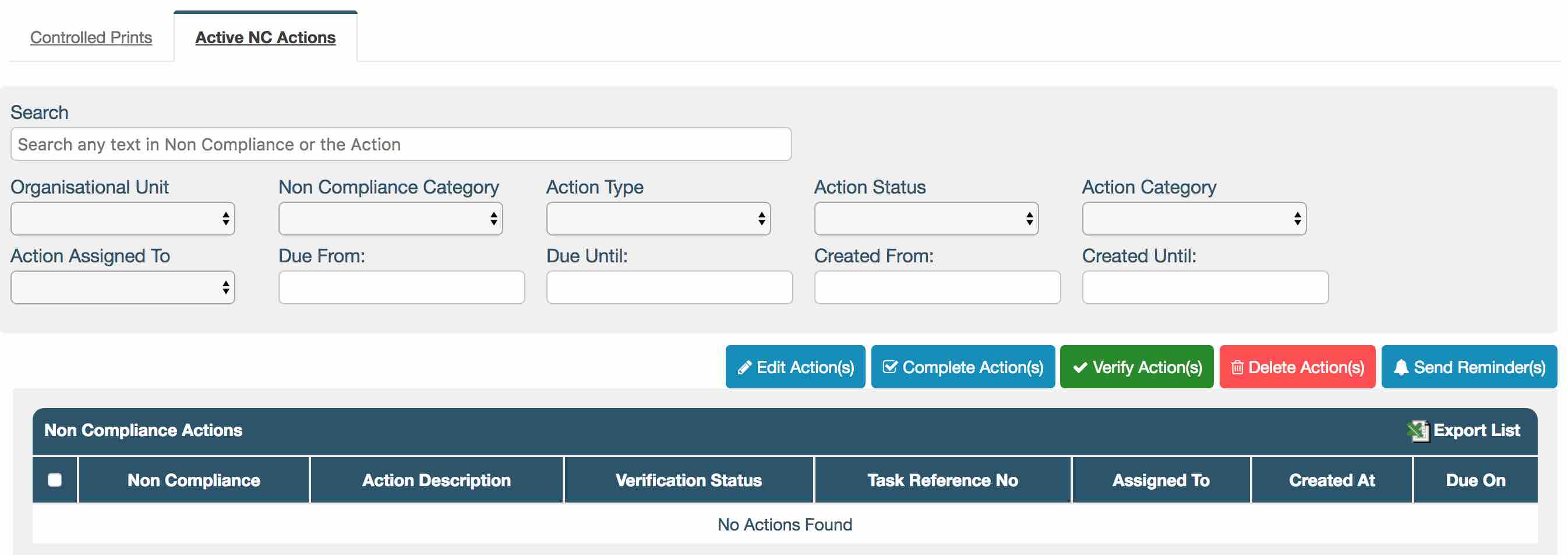This screenshot has height=555, width=1568.
Task: Click the trash icon on Delete Action(s)
Action: pos(1237,367)
